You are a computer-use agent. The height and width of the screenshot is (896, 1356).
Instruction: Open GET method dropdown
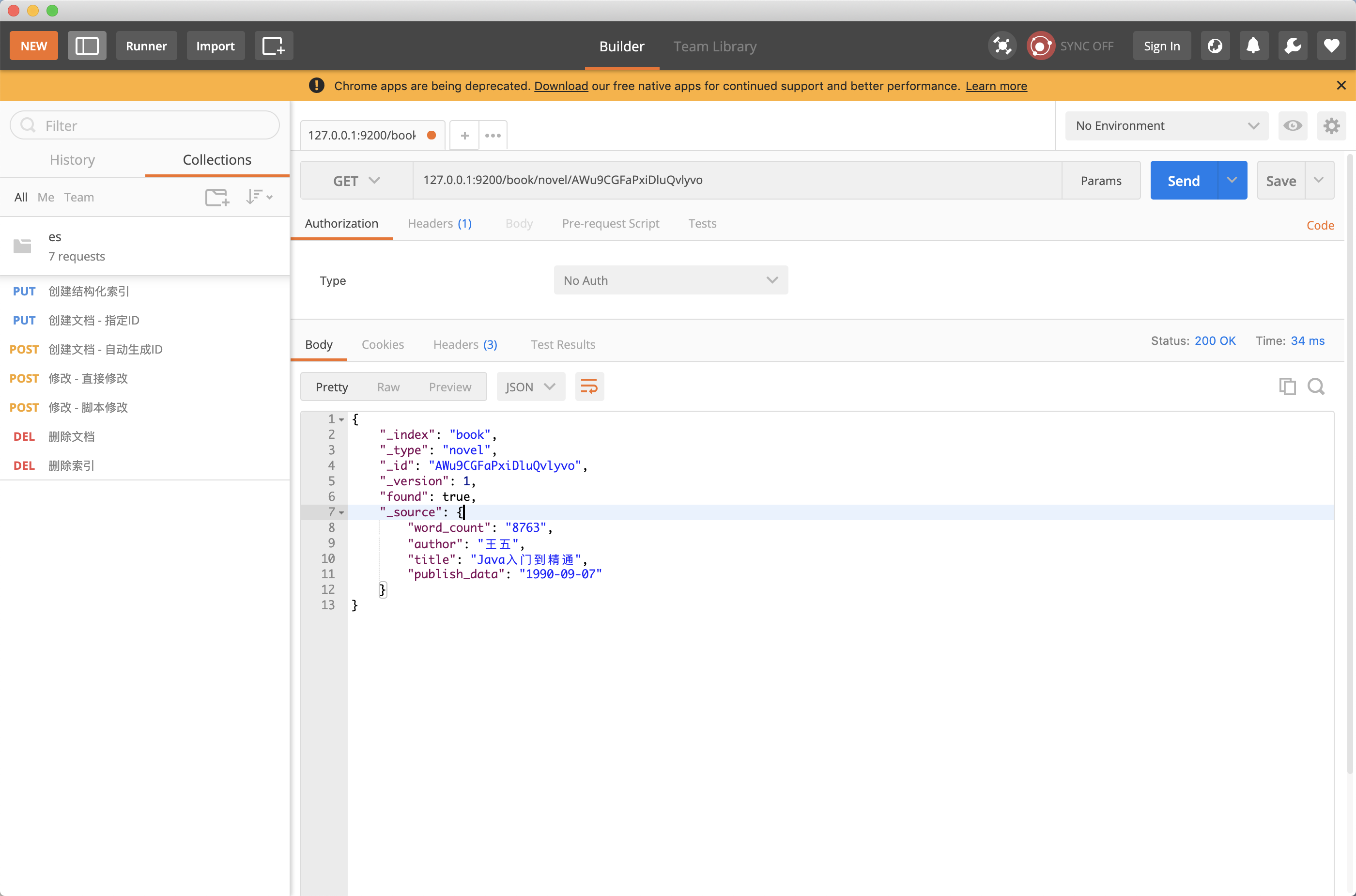(x=356, y=181)
